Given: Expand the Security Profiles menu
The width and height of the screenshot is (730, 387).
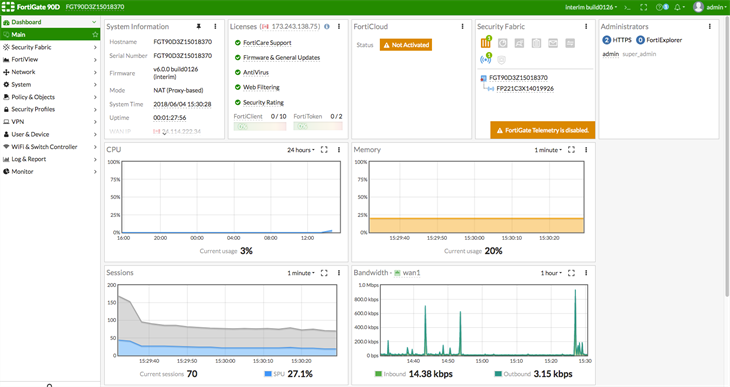Looking at the screenshot, I should click(50, 109).
